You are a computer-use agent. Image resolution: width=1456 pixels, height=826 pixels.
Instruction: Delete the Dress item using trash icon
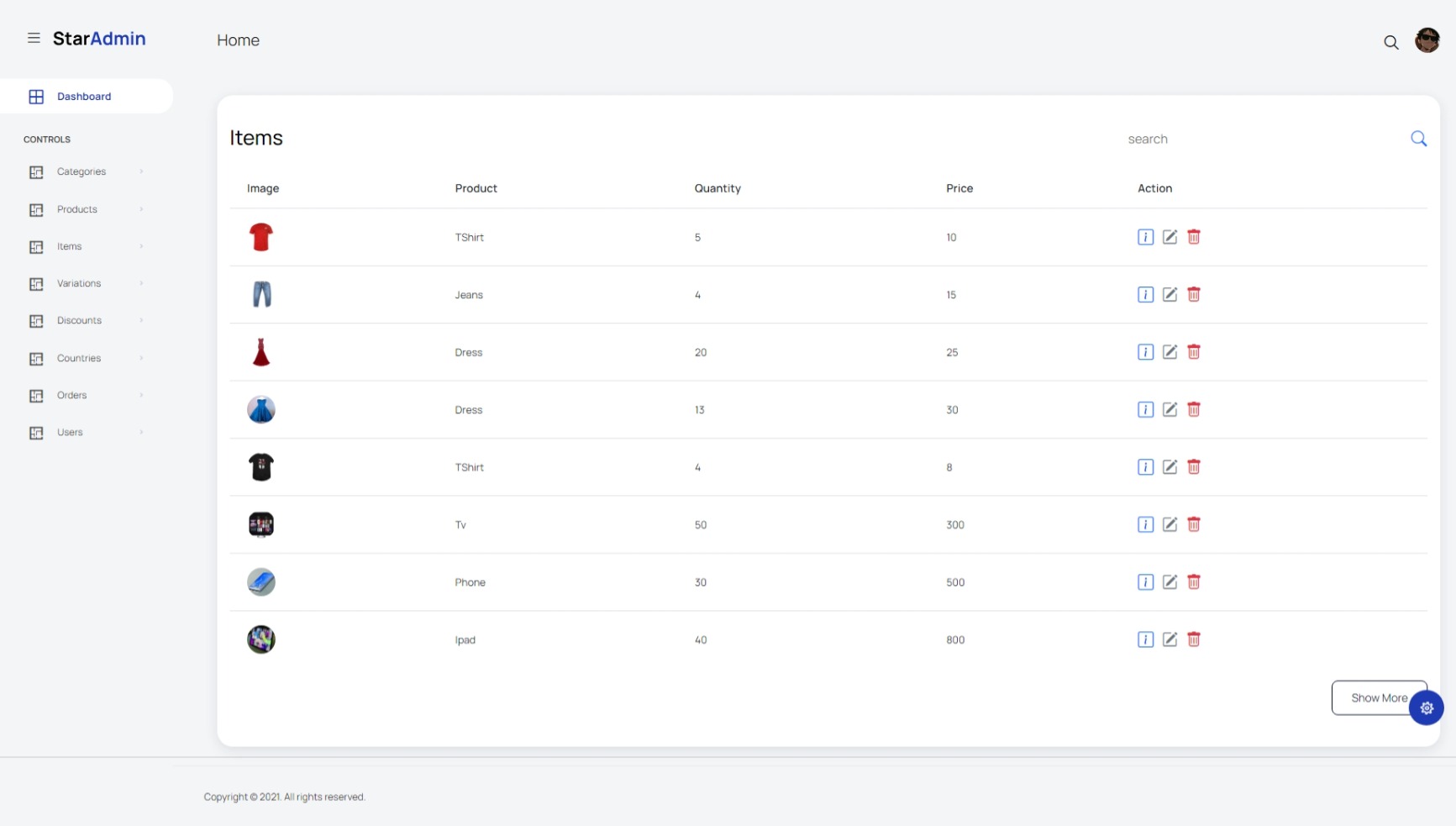coord(1194,352)
